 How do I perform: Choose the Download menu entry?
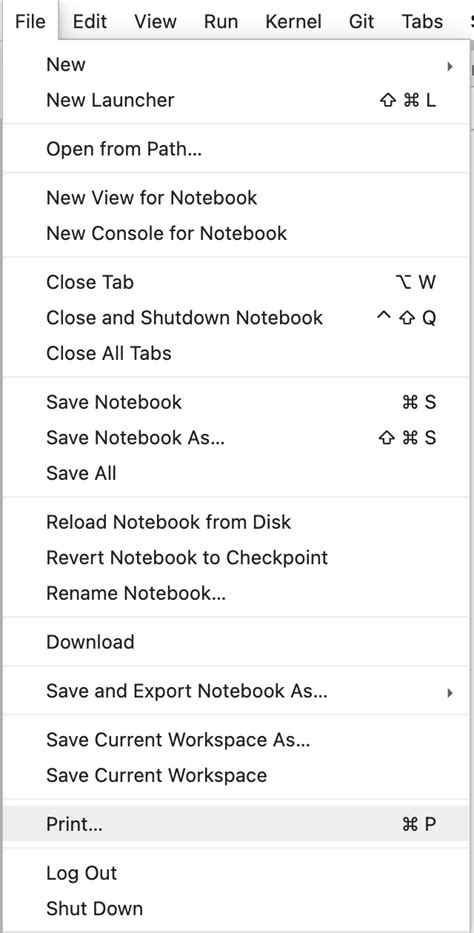pyautogui.click(x=236, y=642)
